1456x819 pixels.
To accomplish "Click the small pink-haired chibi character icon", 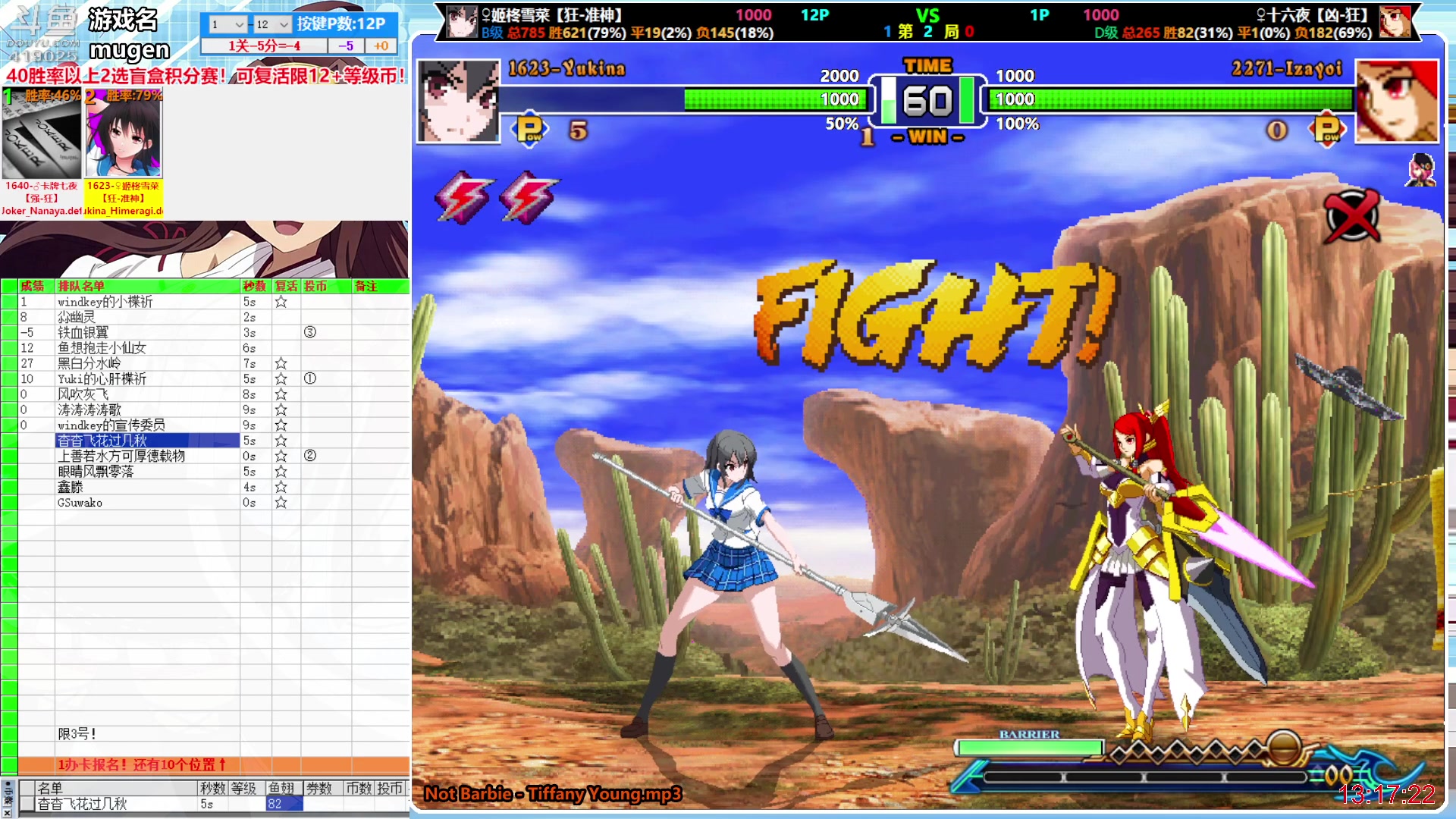I will coord(1421,169).
